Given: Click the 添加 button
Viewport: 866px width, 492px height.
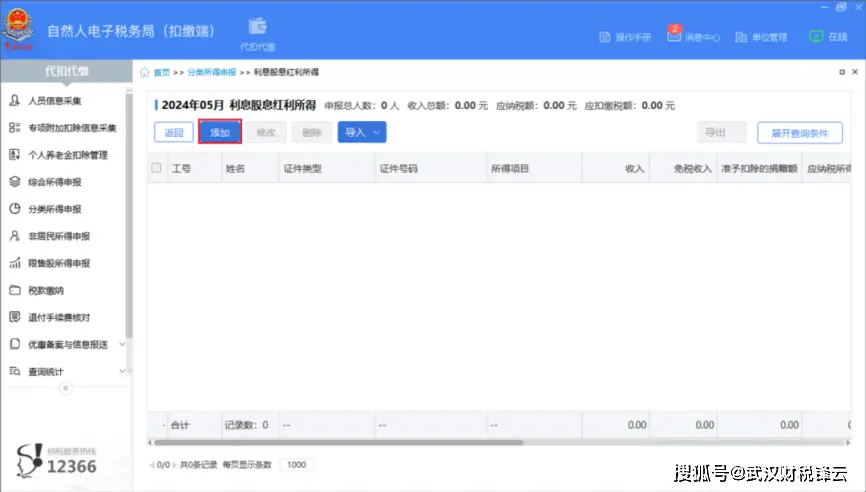Looking at the screenshot, I should [220, 132].
